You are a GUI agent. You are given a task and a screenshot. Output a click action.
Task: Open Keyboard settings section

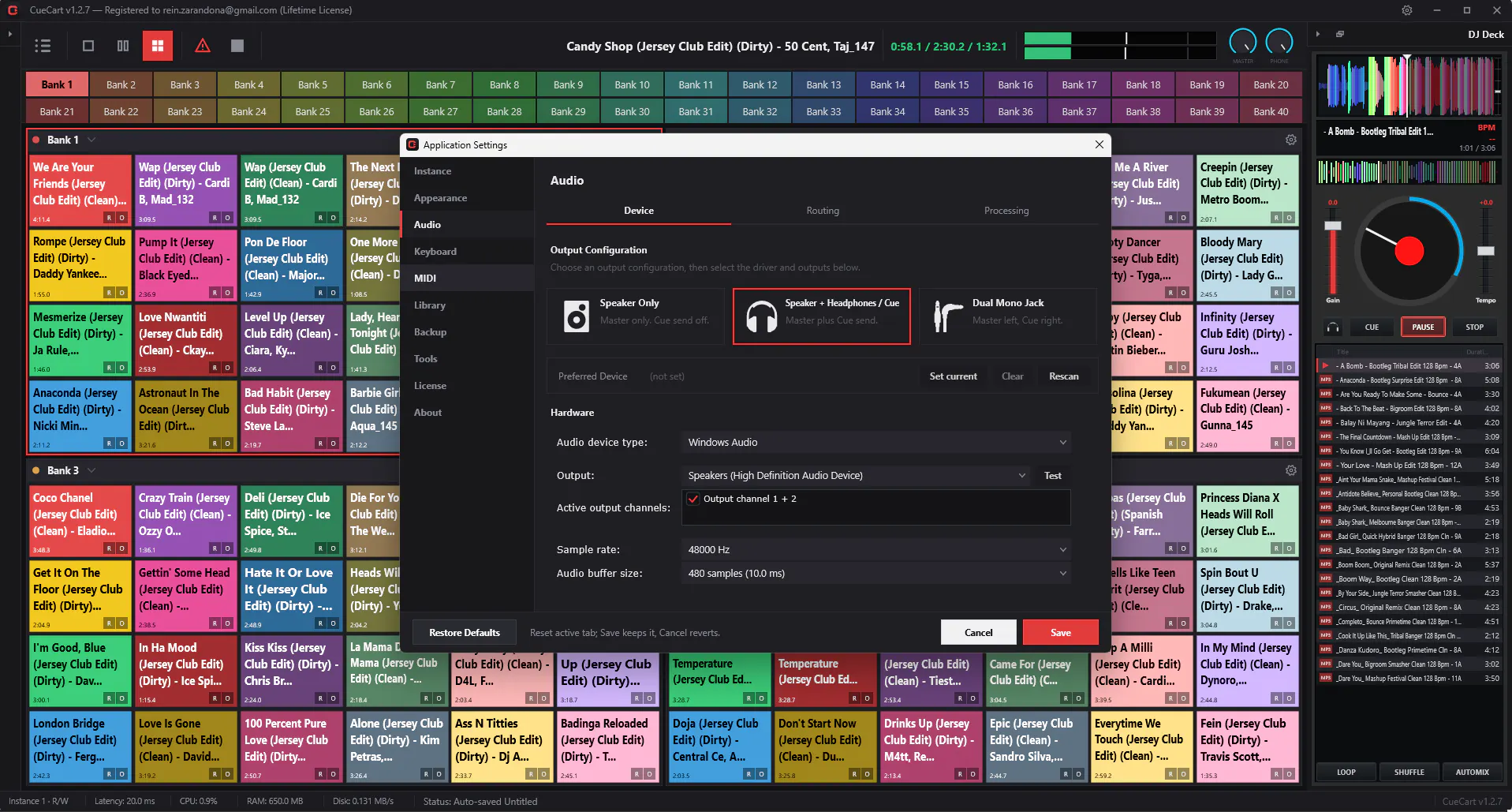(467, 252)
